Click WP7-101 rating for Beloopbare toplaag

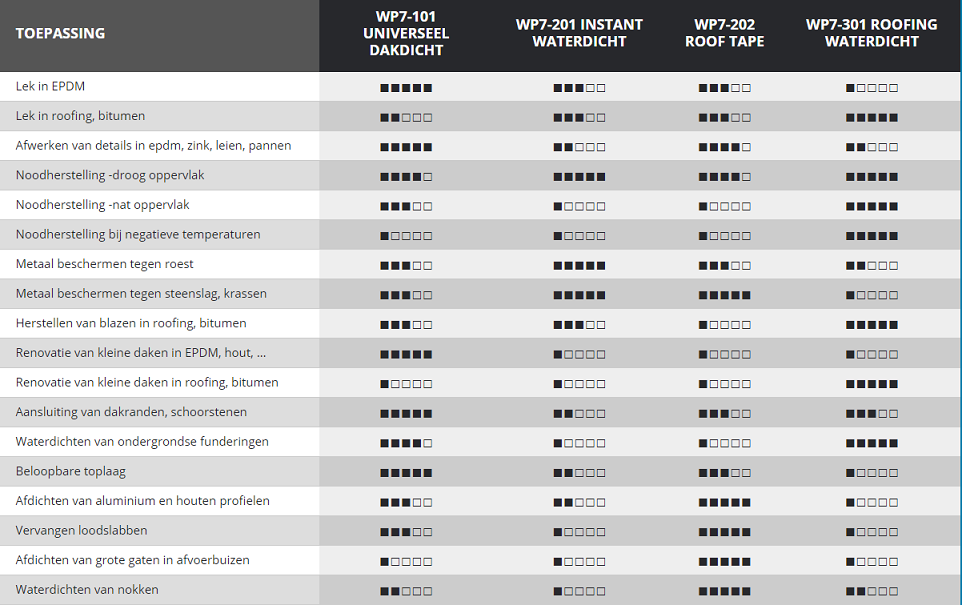pyautogui.click(x=406, y=472)
